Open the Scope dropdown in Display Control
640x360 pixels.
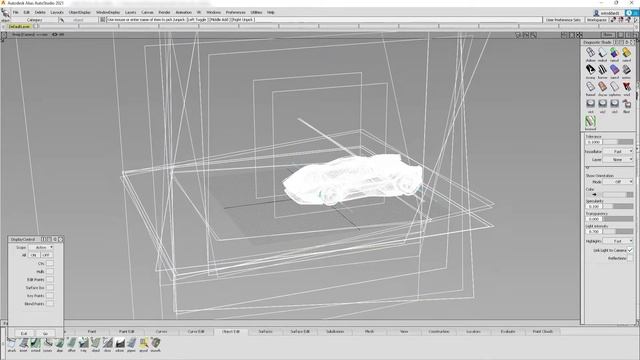pyautogui.click(x=41, y=247)
